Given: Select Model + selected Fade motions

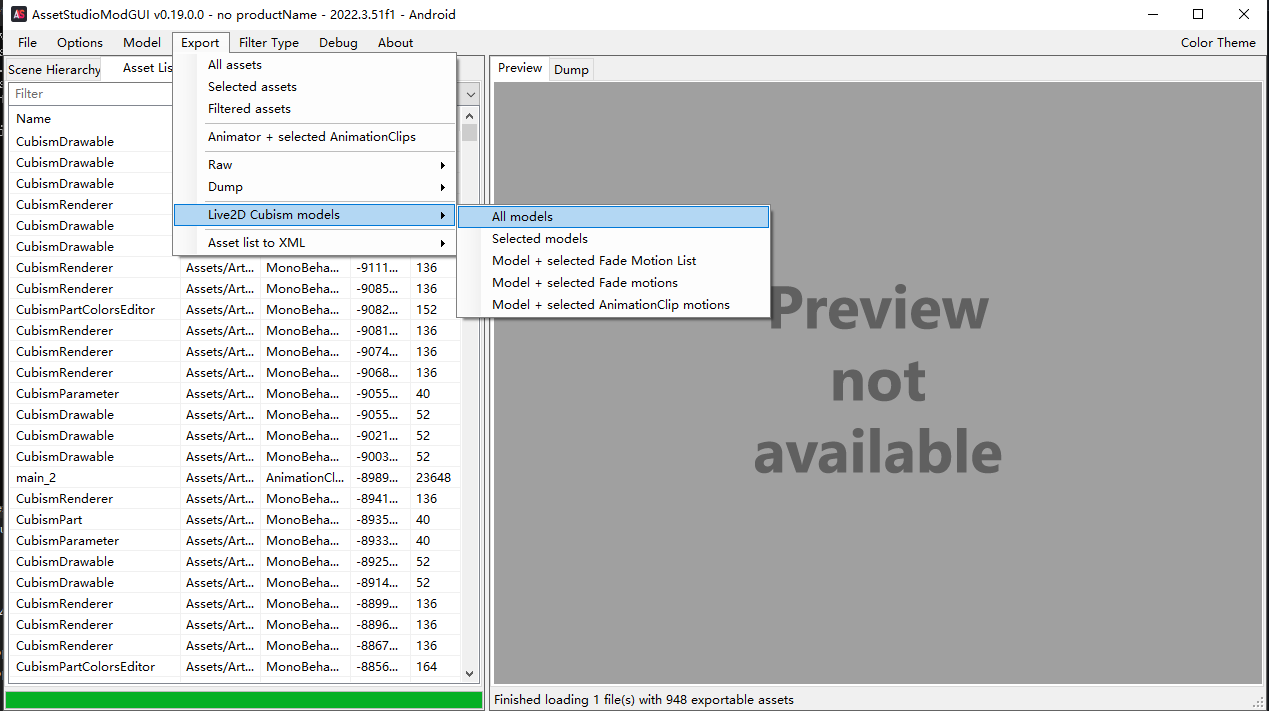Looking at the screenshot, I should [x=584, y=283].
